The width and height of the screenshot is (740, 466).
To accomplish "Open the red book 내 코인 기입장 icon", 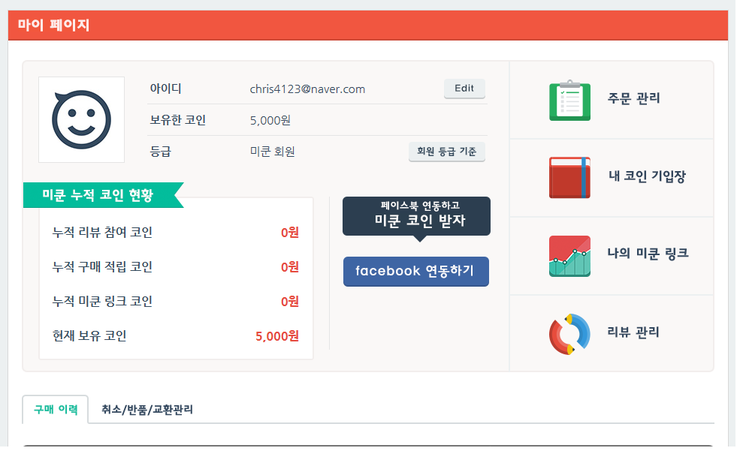I will tap(570, 178).
